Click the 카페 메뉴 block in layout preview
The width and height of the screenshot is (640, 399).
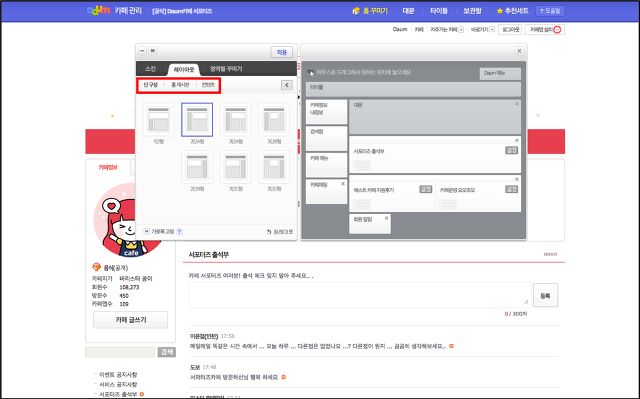(326, 165)
